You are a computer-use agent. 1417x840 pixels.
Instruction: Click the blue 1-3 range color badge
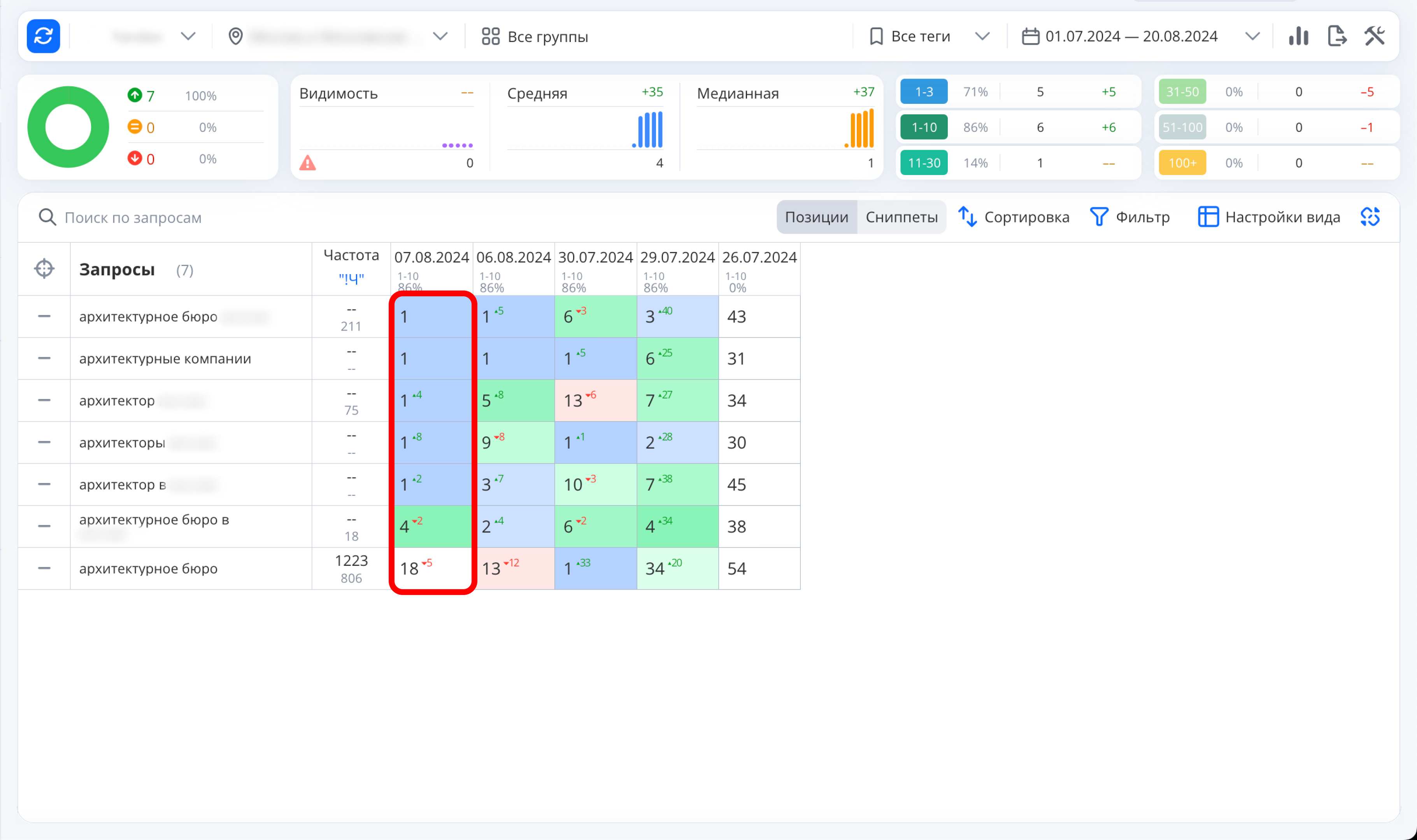(x=924, y=92)
